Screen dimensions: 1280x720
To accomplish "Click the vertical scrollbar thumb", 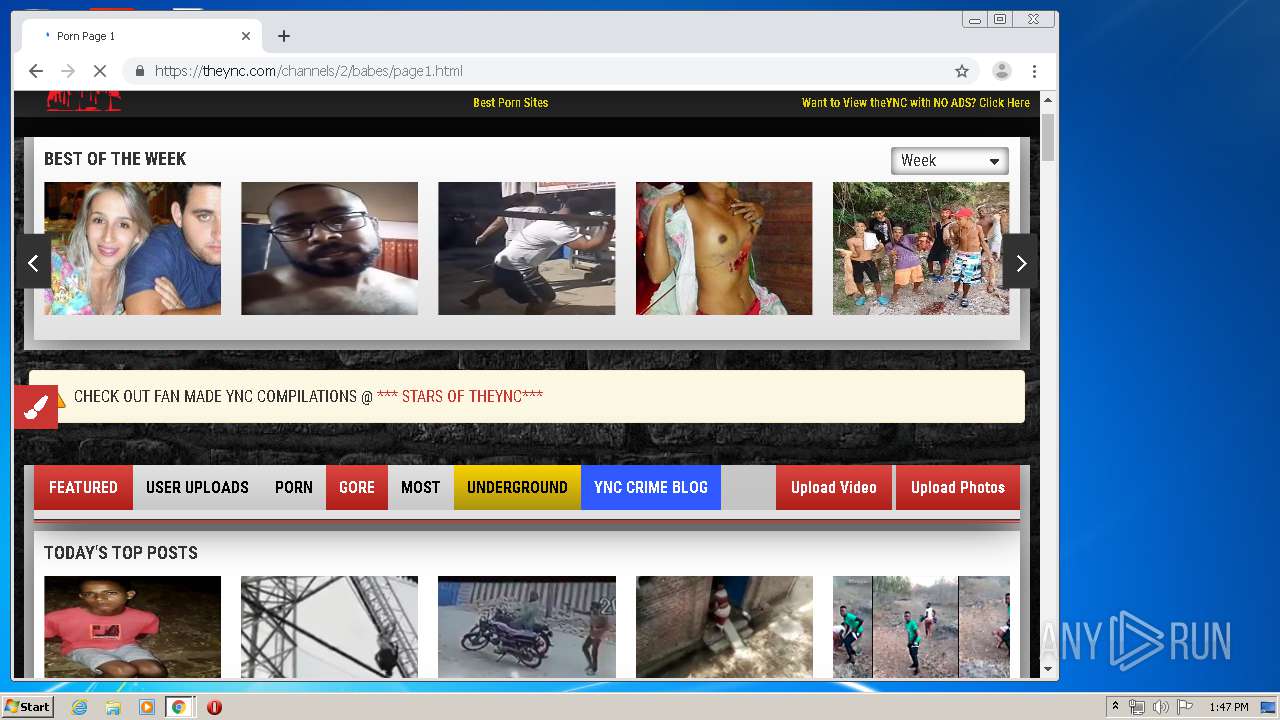I will click(1048, 137).
